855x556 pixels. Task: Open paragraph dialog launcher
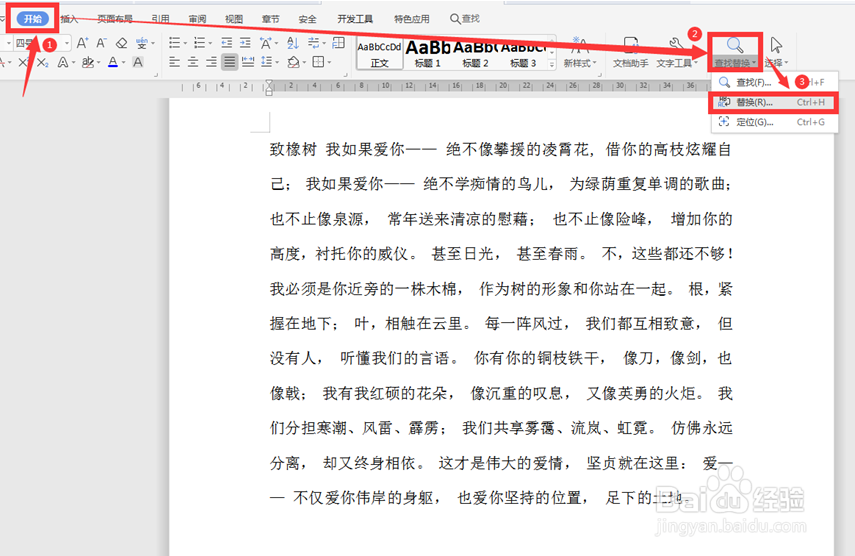pos(345,75)
